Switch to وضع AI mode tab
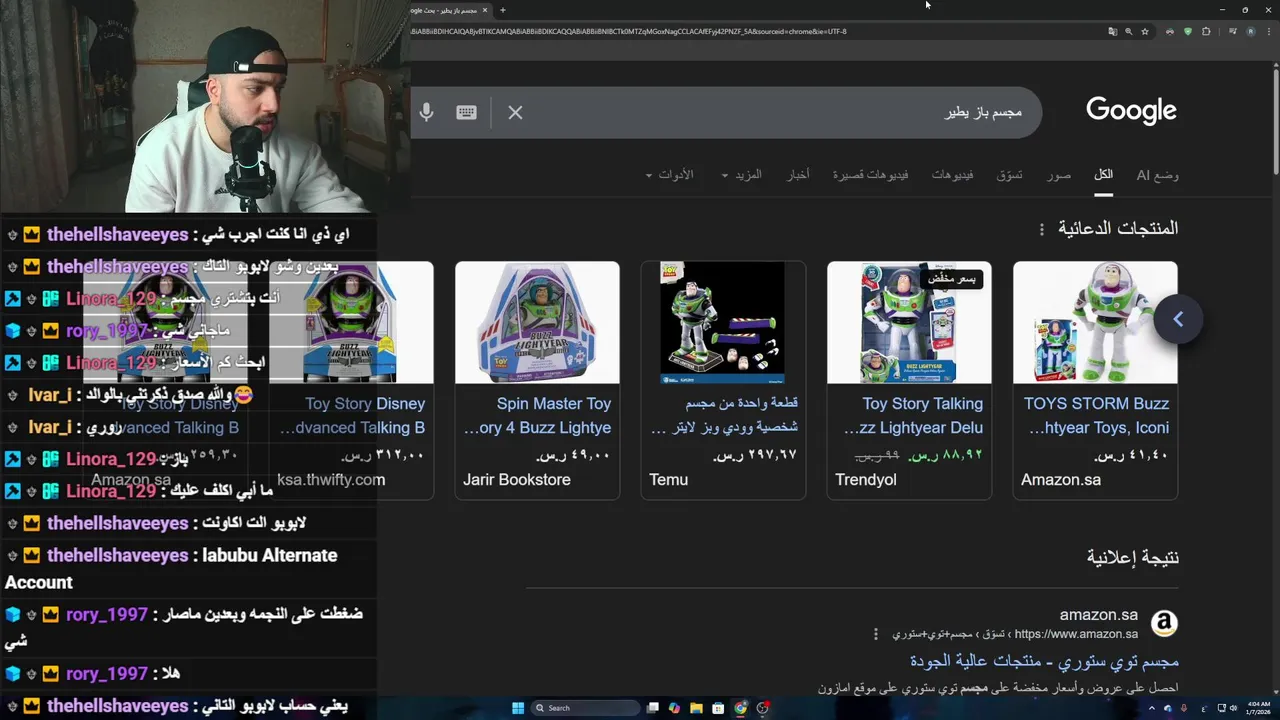 1158,175
